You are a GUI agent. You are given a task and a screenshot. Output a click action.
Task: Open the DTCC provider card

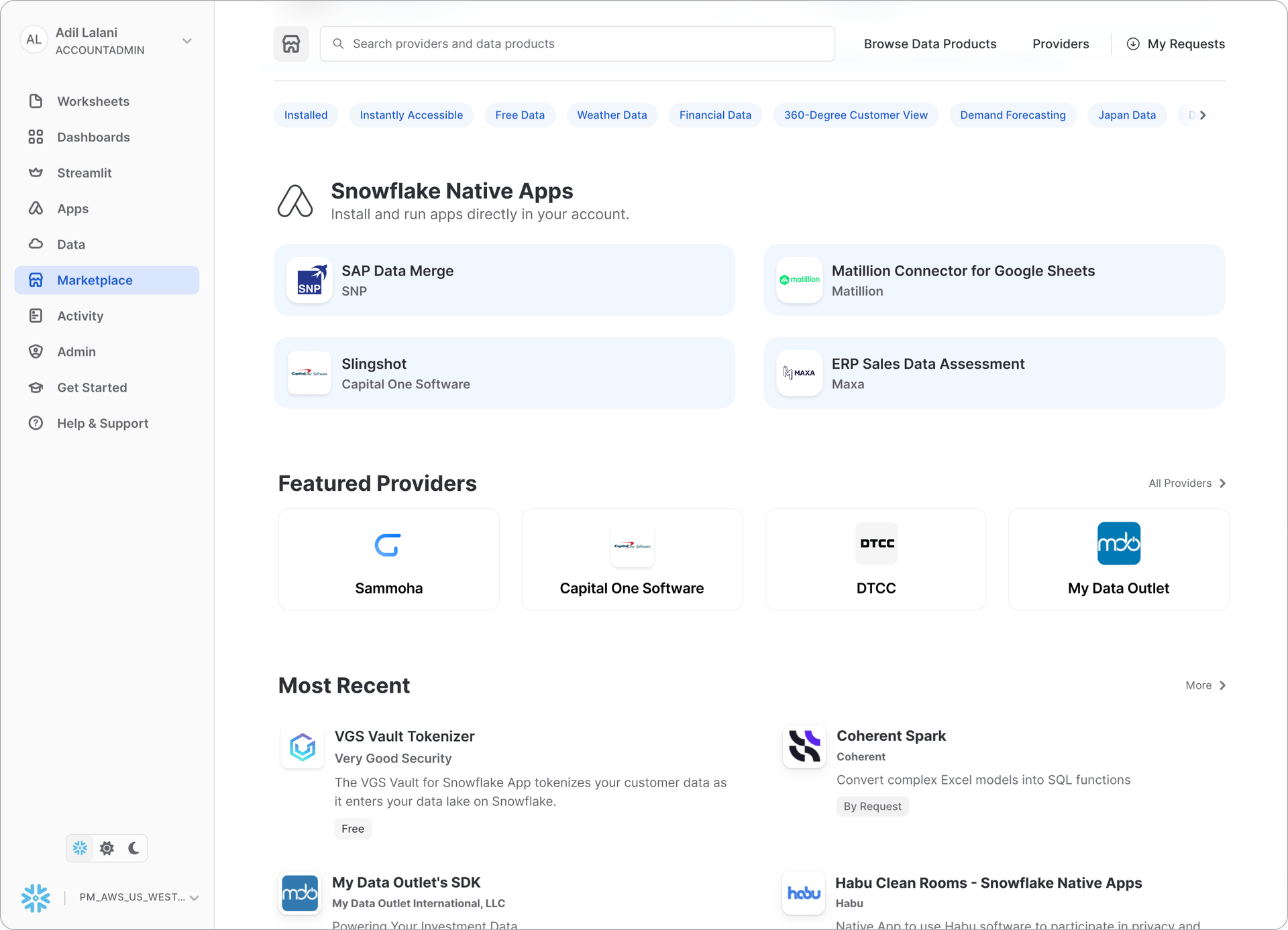pyautogui.click(x=875, y=559)
